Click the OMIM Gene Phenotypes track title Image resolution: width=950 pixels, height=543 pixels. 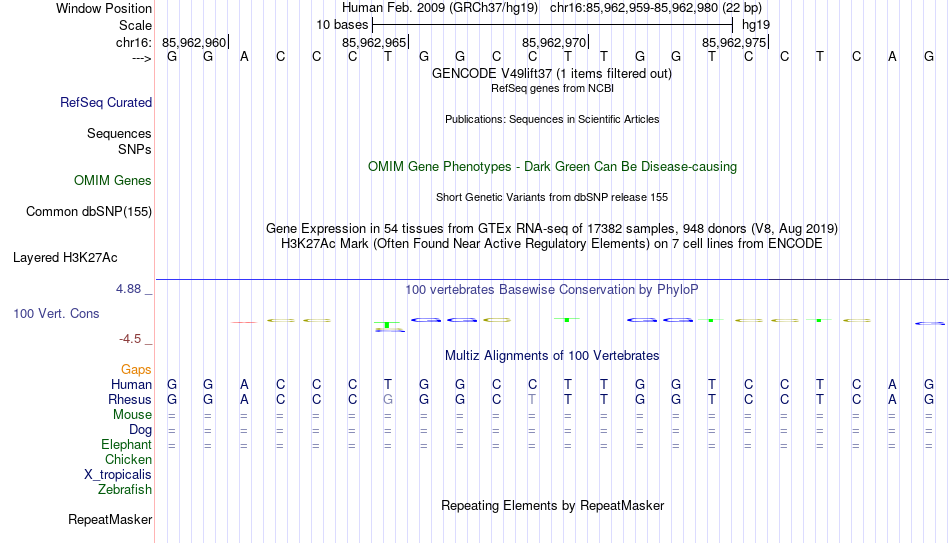552,167
